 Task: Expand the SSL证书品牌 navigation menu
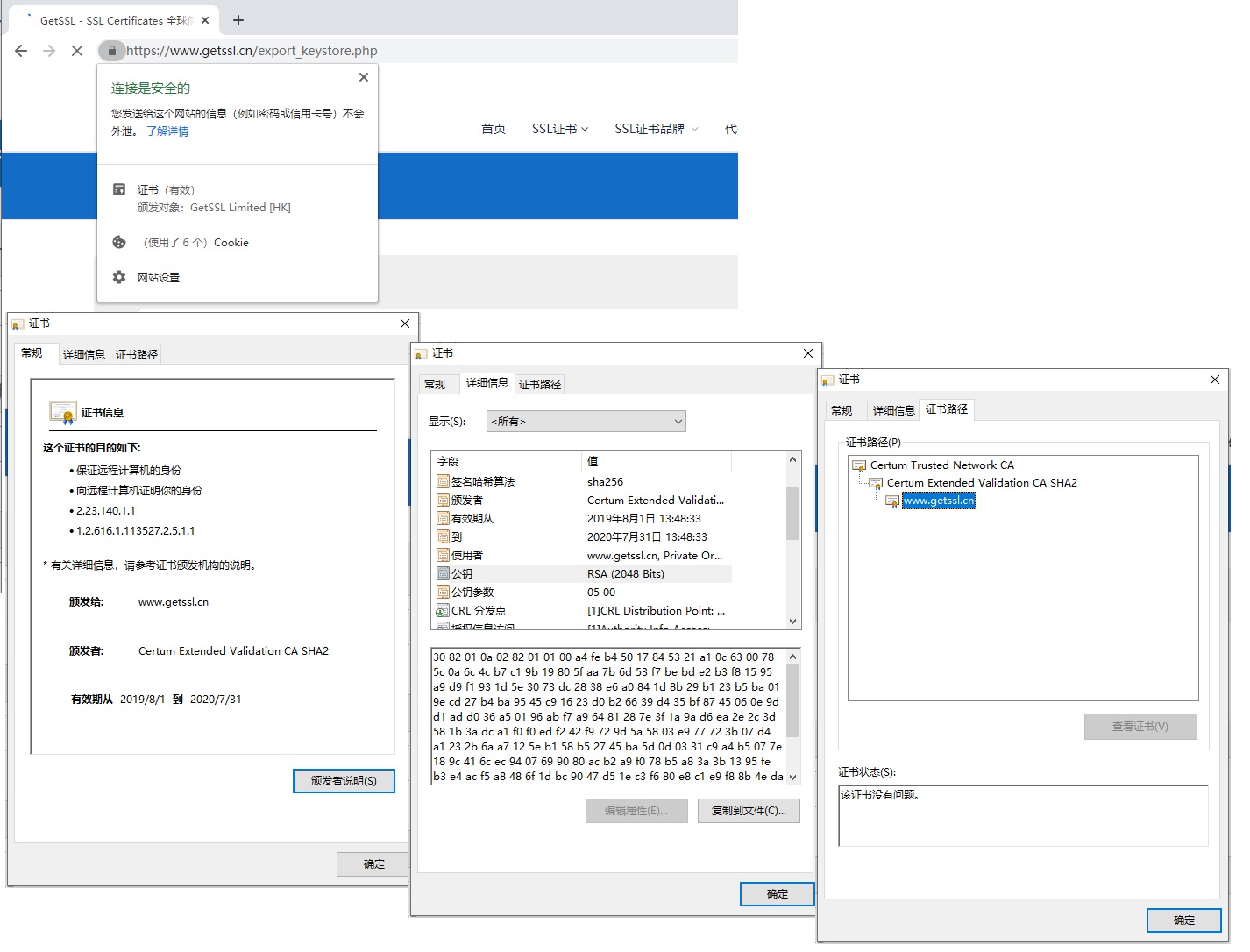pos(657,129)
